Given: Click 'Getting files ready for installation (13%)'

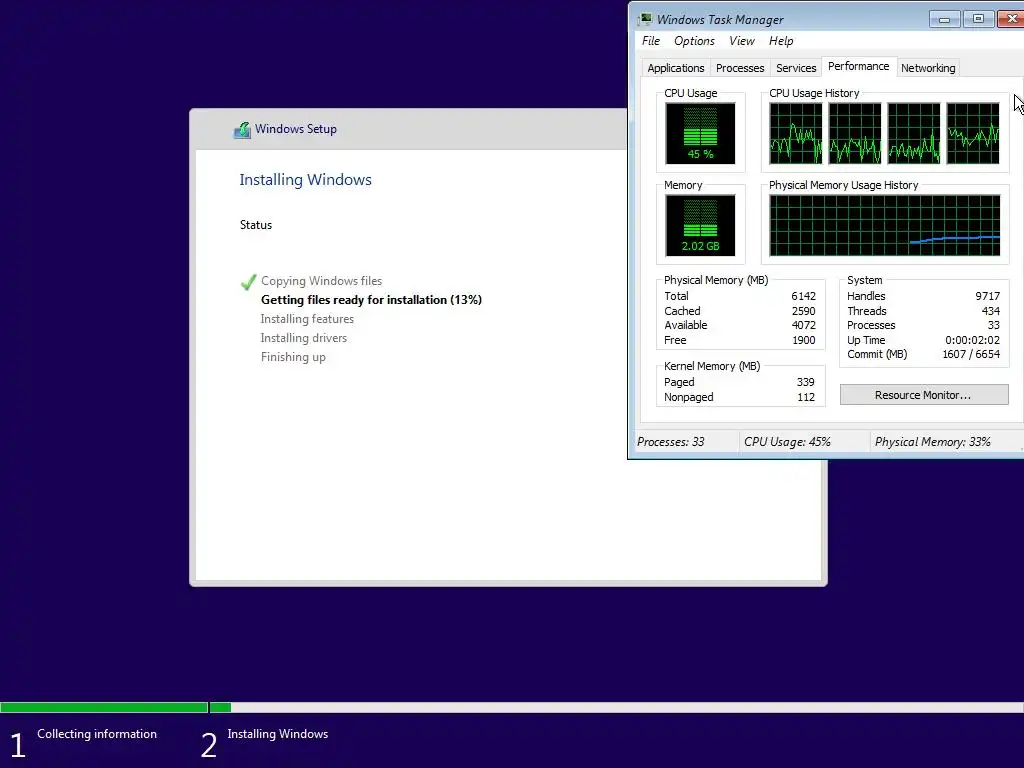Looking at the screenshot, I should pyautogui.click(x=371, y=300).
